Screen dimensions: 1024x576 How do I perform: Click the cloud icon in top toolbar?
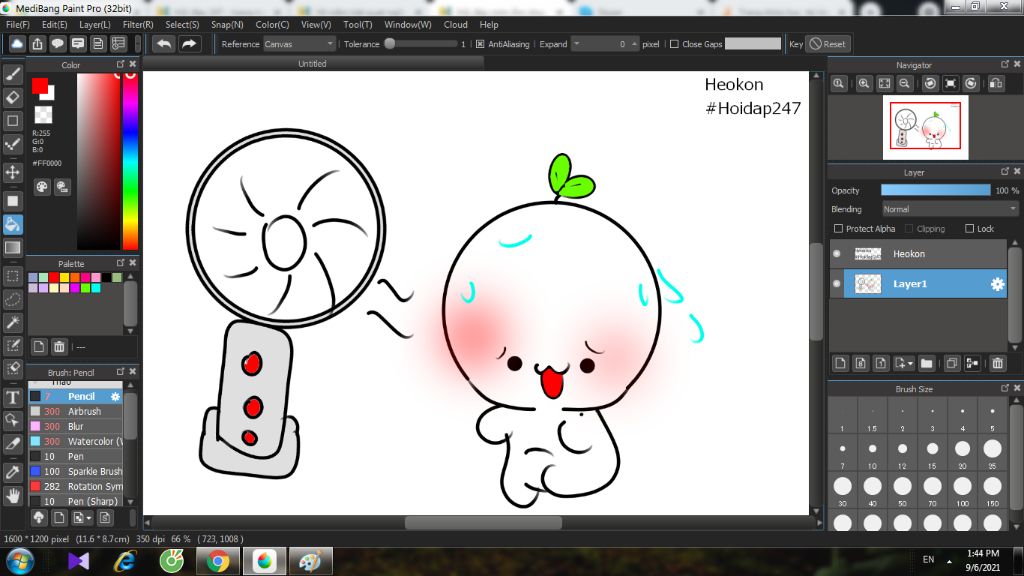(x=17, y=44)
